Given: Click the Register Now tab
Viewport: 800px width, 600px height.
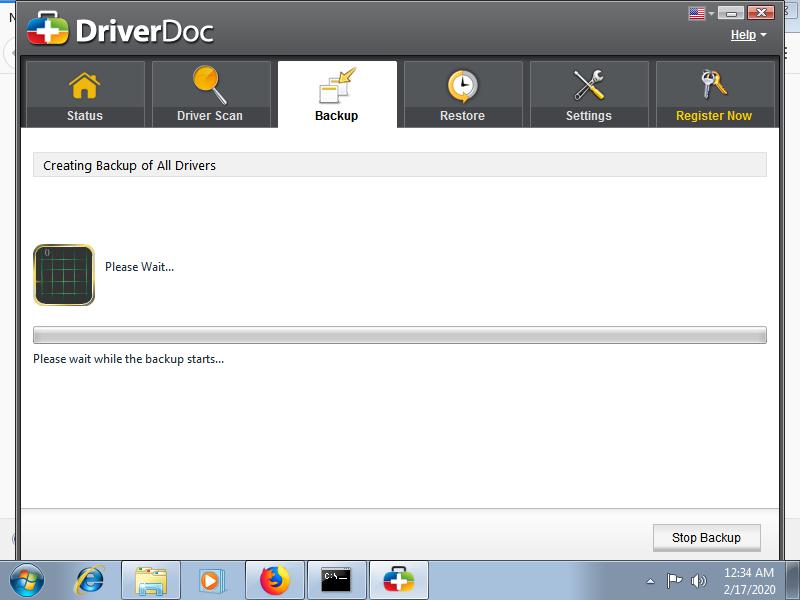Looking at the screenshot, I should (x=715, y=94).
